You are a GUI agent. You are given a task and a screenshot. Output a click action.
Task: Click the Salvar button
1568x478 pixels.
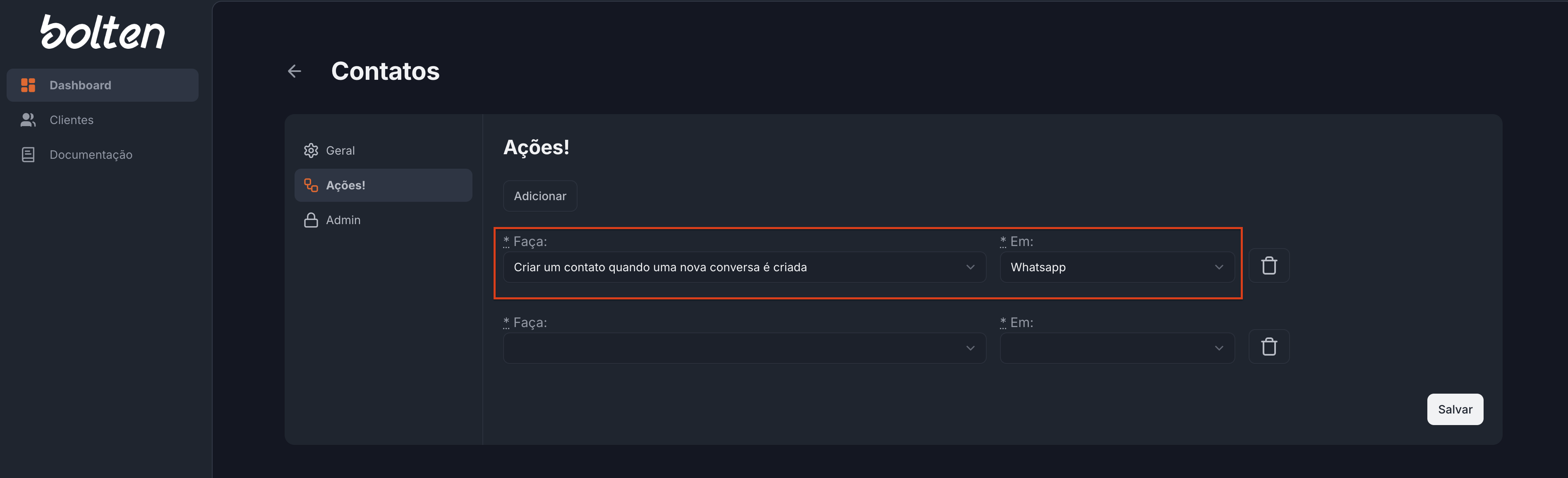click(1454, 409)
